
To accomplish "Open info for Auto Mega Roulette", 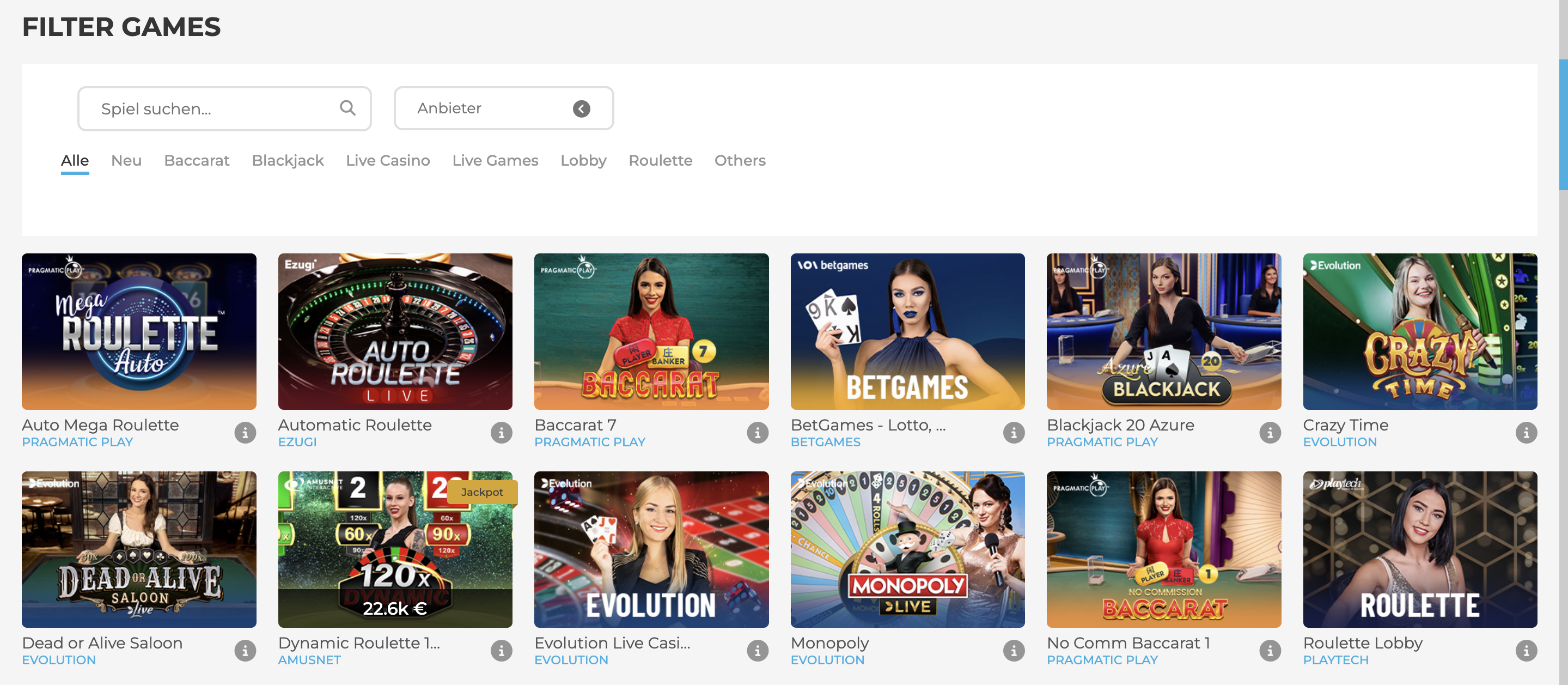I will pyautogui.click(x=245, y=433).
